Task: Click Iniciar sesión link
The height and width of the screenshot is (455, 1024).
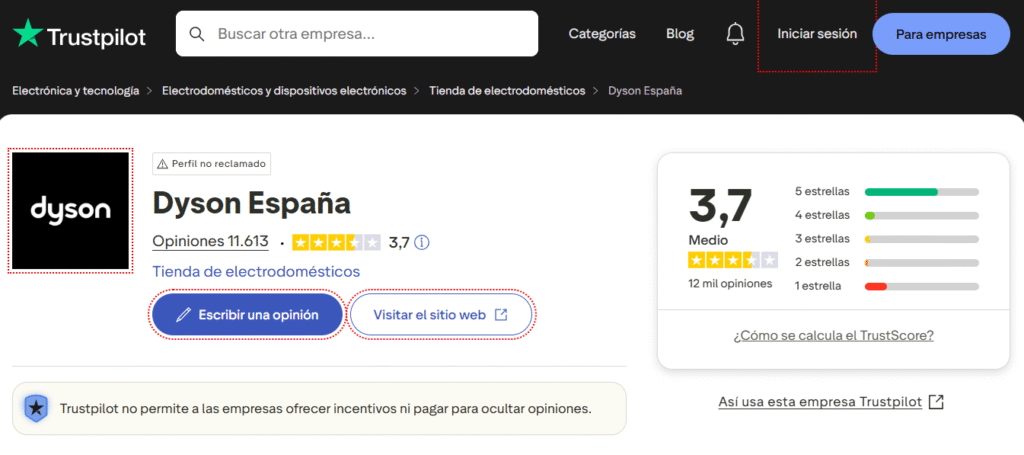Action: 817,34
